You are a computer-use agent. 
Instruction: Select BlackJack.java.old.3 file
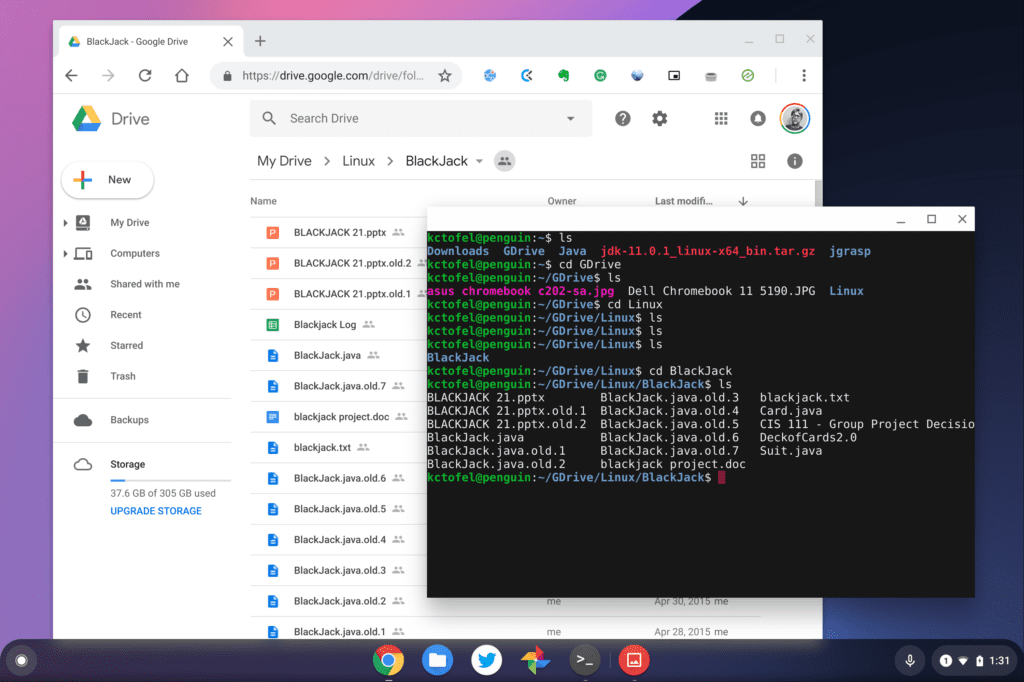[338, 570]
